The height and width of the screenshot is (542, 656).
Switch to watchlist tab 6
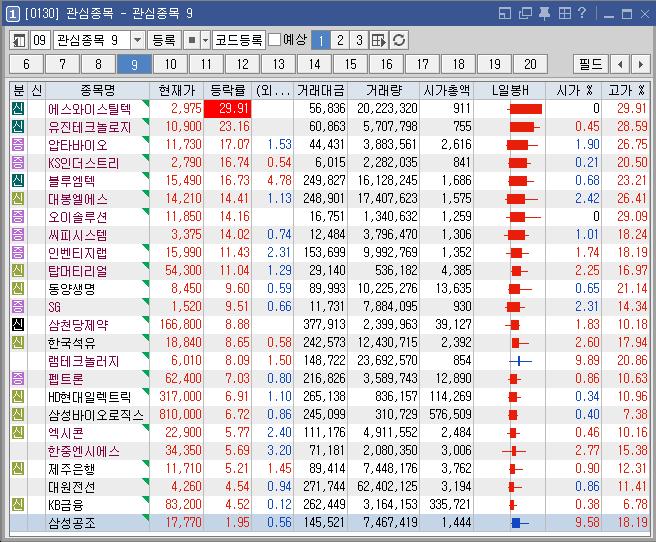[x=26, y=64]
